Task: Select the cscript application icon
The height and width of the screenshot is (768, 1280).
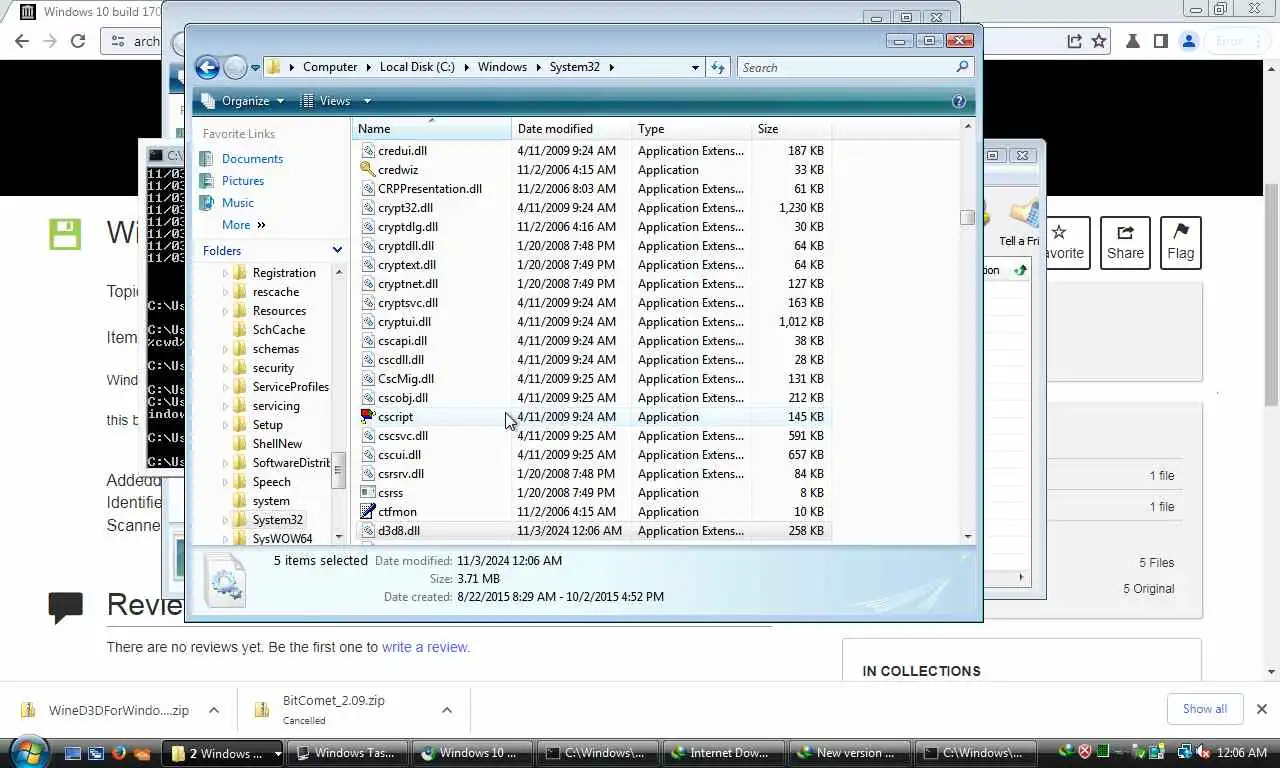Action: 368,417
